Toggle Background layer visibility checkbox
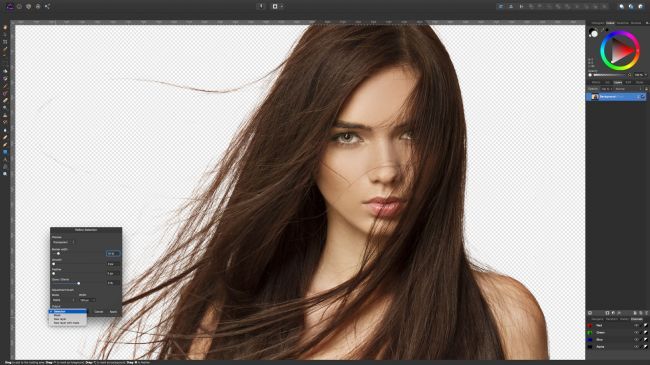This screenshot has width=650, height=365. pos(643,97)
